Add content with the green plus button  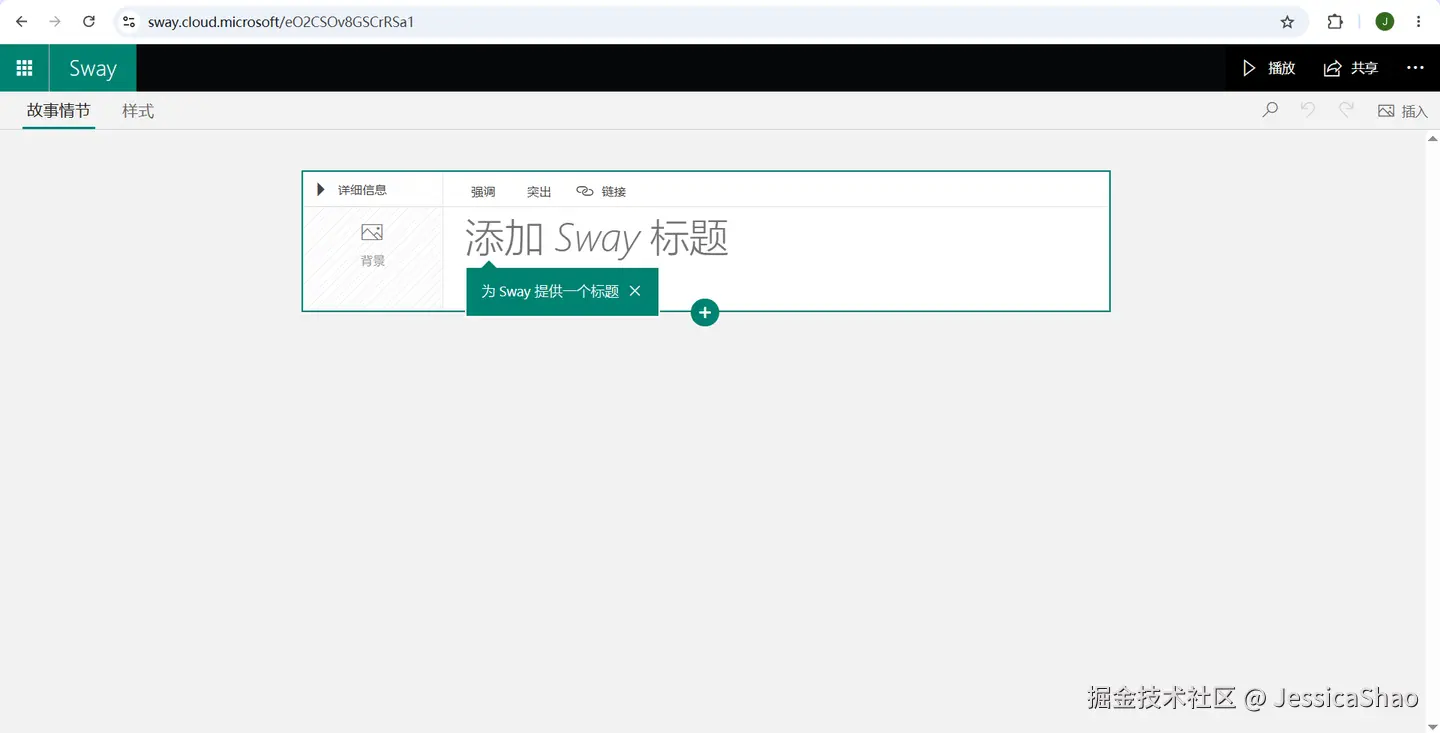[705, 313]
